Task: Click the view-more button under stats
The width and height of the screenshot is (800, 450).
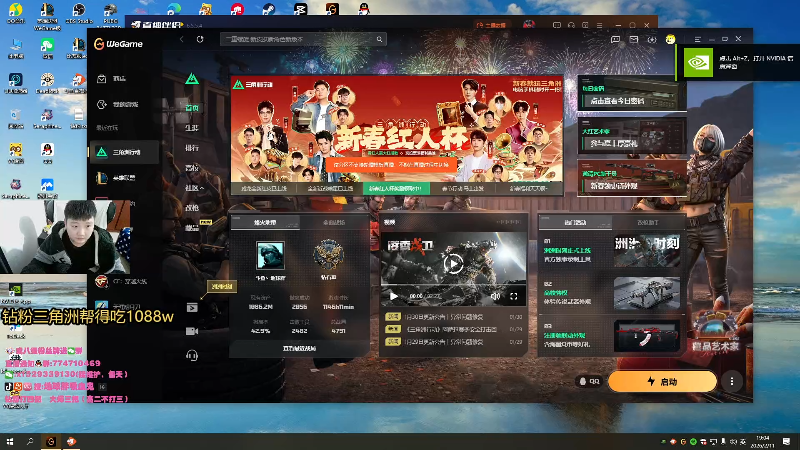Action: 299,348
